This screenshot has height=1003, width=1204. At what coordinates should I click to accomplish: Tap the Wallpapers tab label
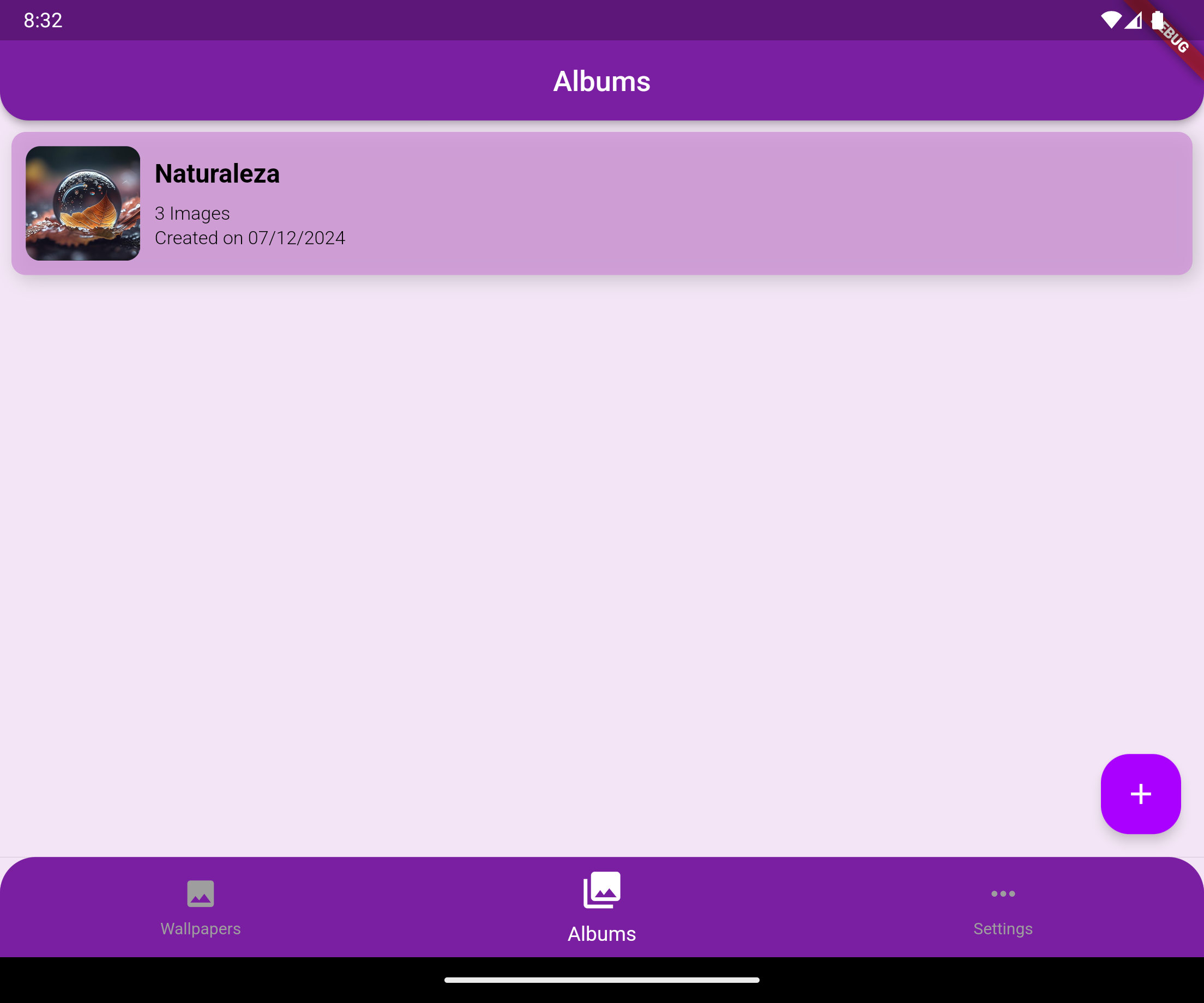(200, 928)
